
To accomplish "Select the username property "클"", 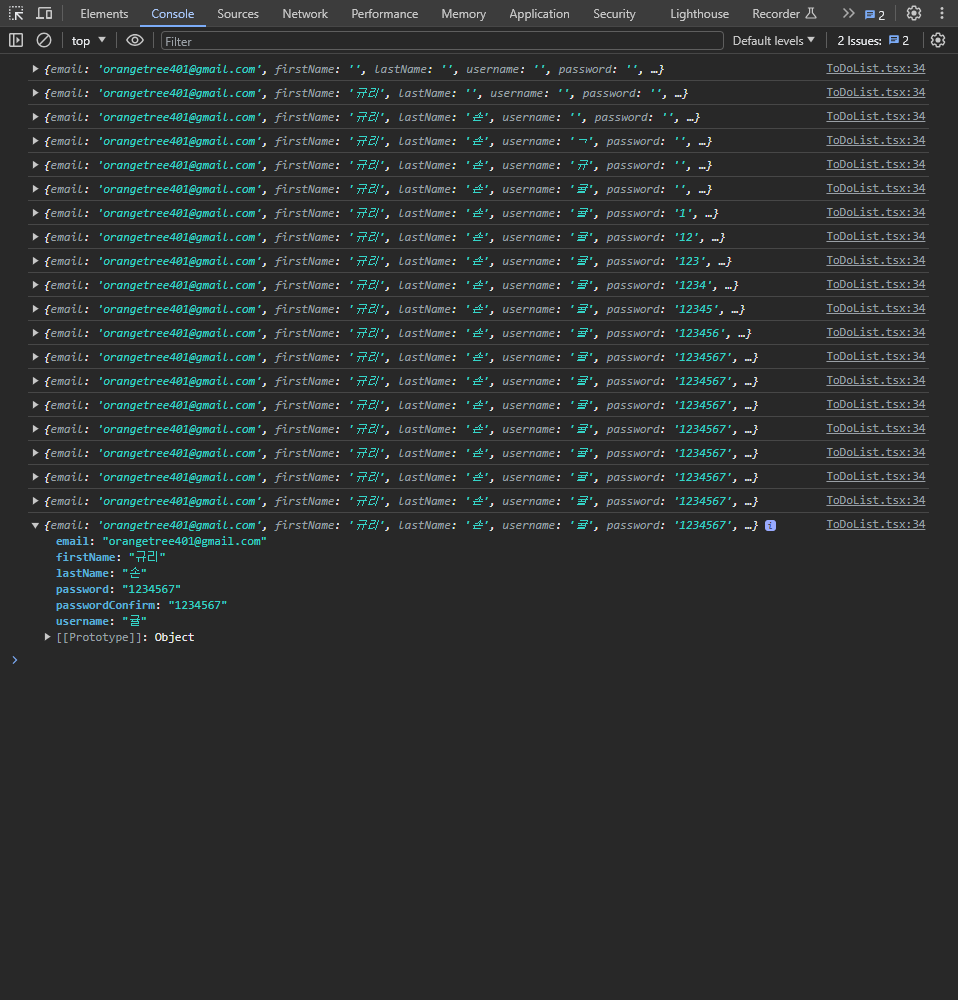I will click(134, 621).
